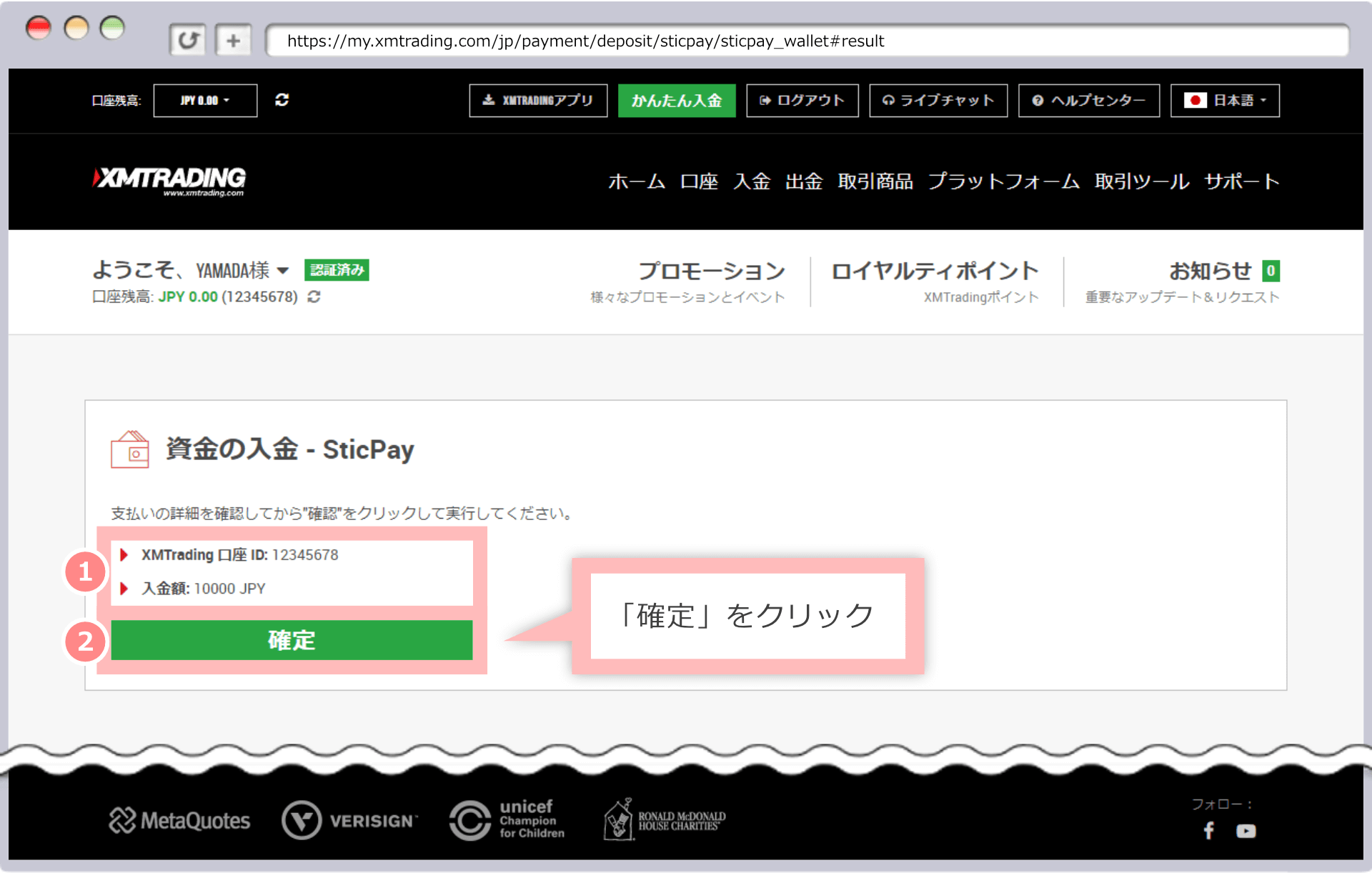The image size is (1372, 873).
Task: Click the ログアウト button
Action: coord(802,100)
